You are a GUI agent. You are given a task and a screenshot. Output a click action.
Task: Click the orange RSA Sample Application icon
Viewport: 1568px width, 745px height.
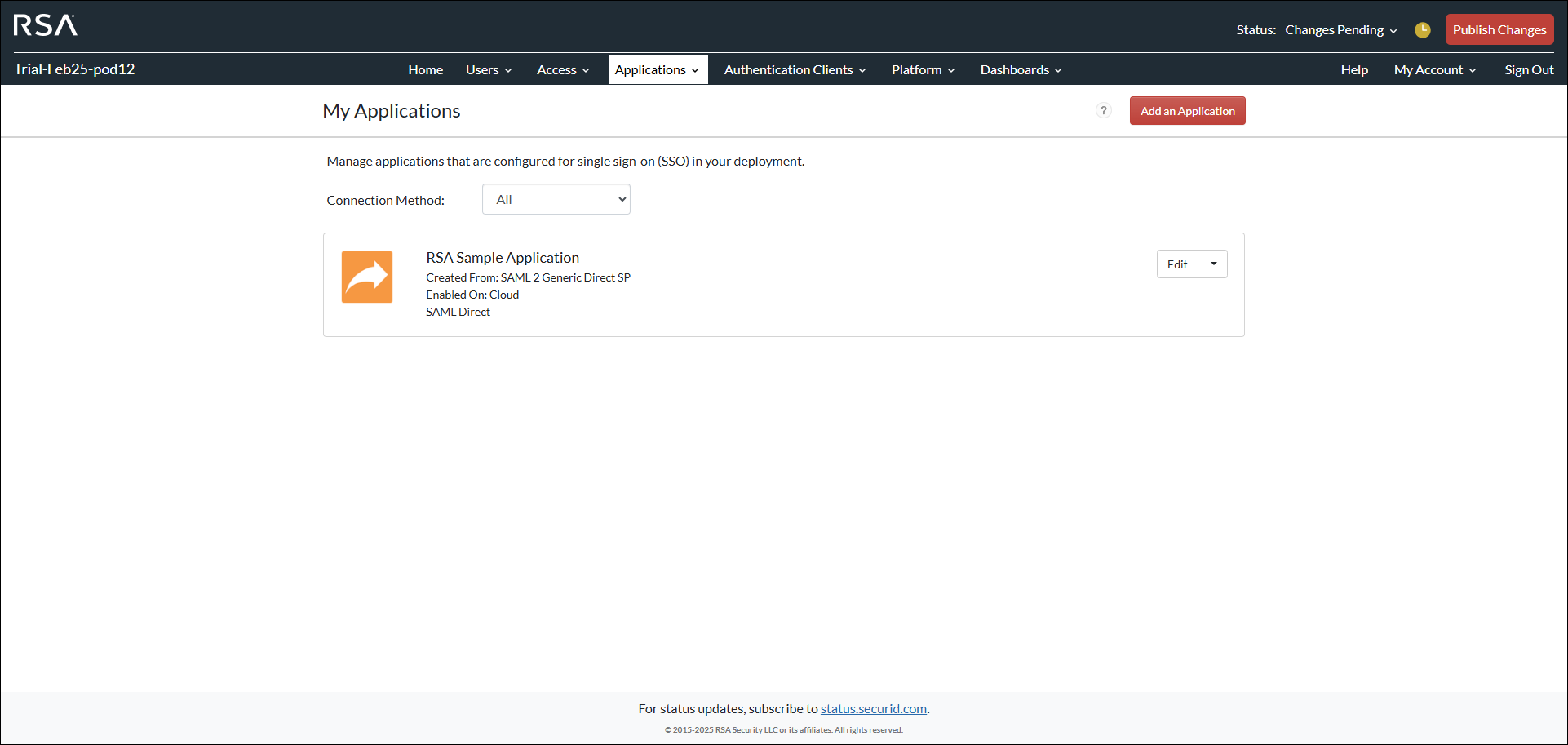[367, 277]
